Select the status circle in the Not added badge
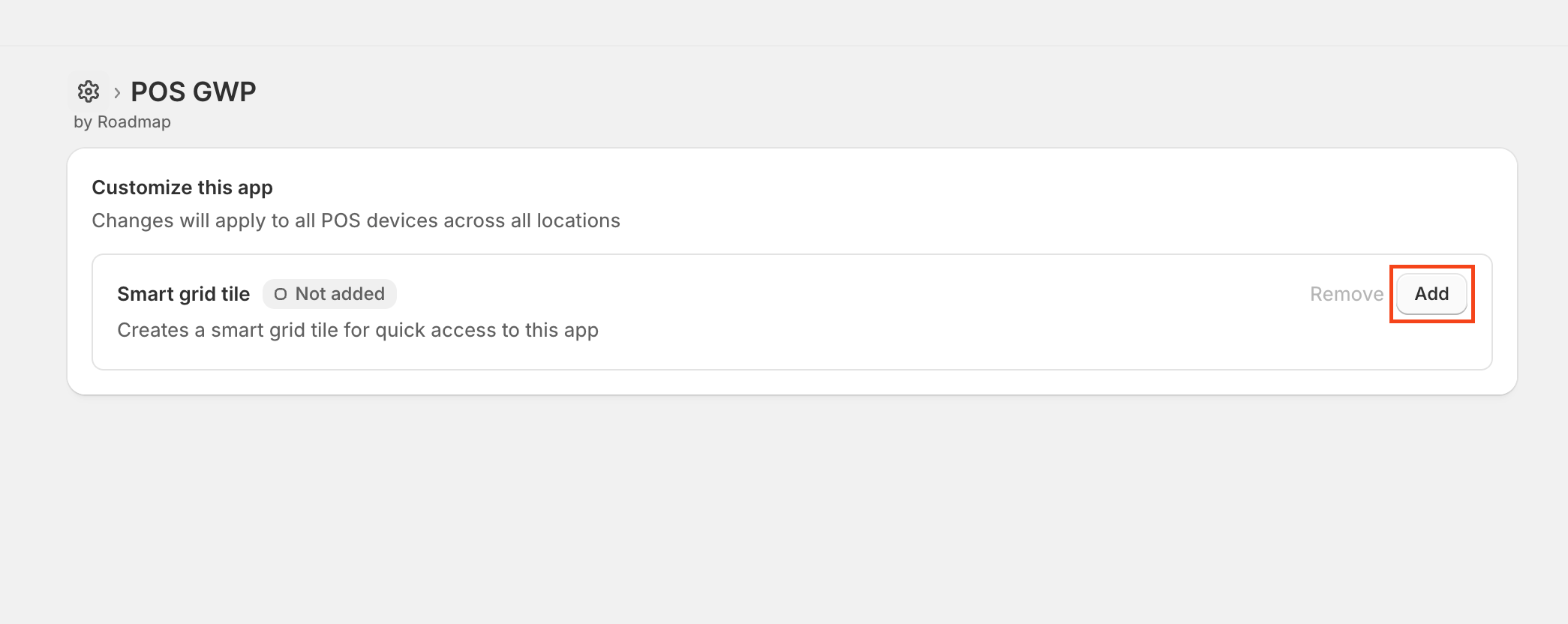 click(x=281, y=294)
